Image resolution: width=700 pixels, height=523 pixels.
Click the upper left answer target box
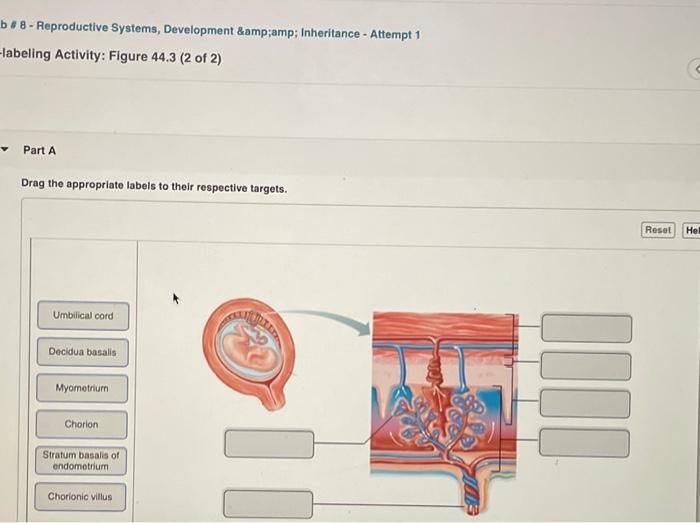(269, 444)
